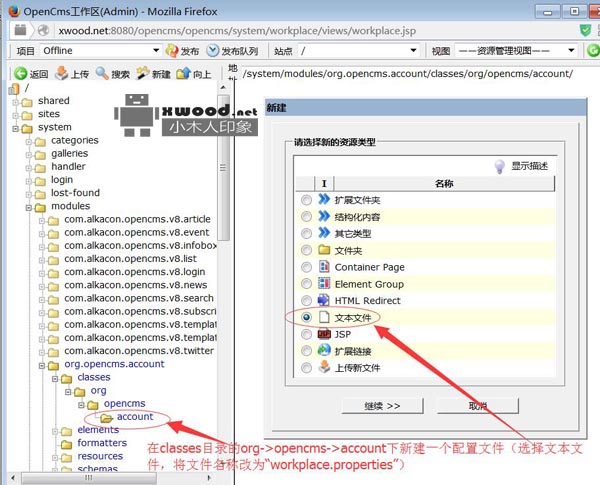
Task: Click the green reload icon beside view selector
Action: [593, 51]
